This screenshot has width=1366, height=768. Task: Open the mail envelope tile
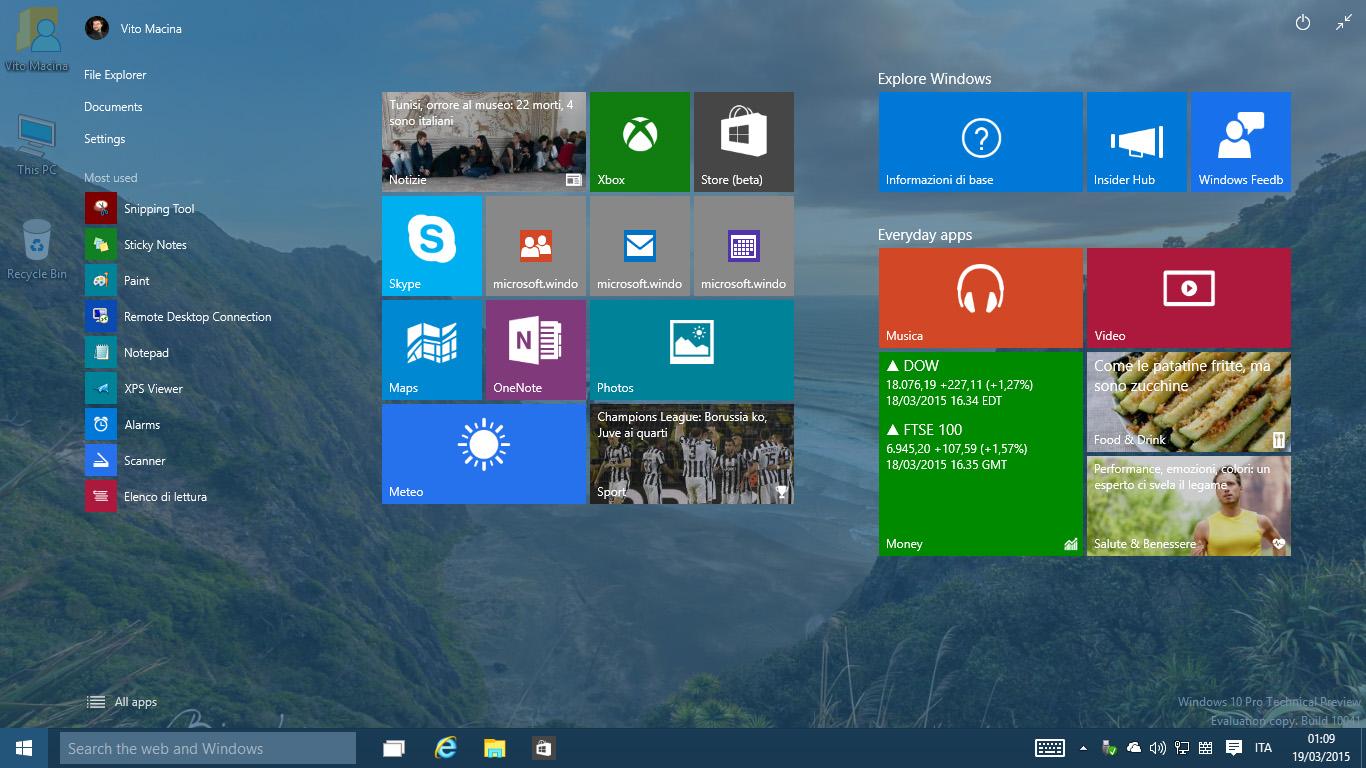[x=640, y=246]
